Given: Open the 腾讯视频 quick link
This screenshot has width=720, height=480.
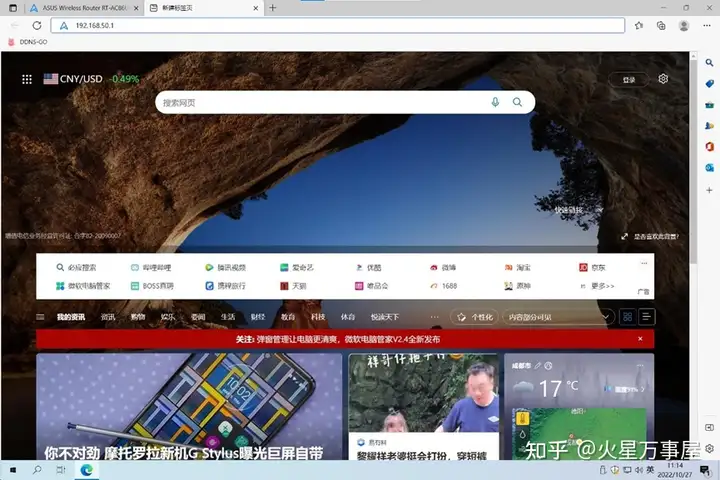Looking at the screenshot, I should click(x=225, y=267).
